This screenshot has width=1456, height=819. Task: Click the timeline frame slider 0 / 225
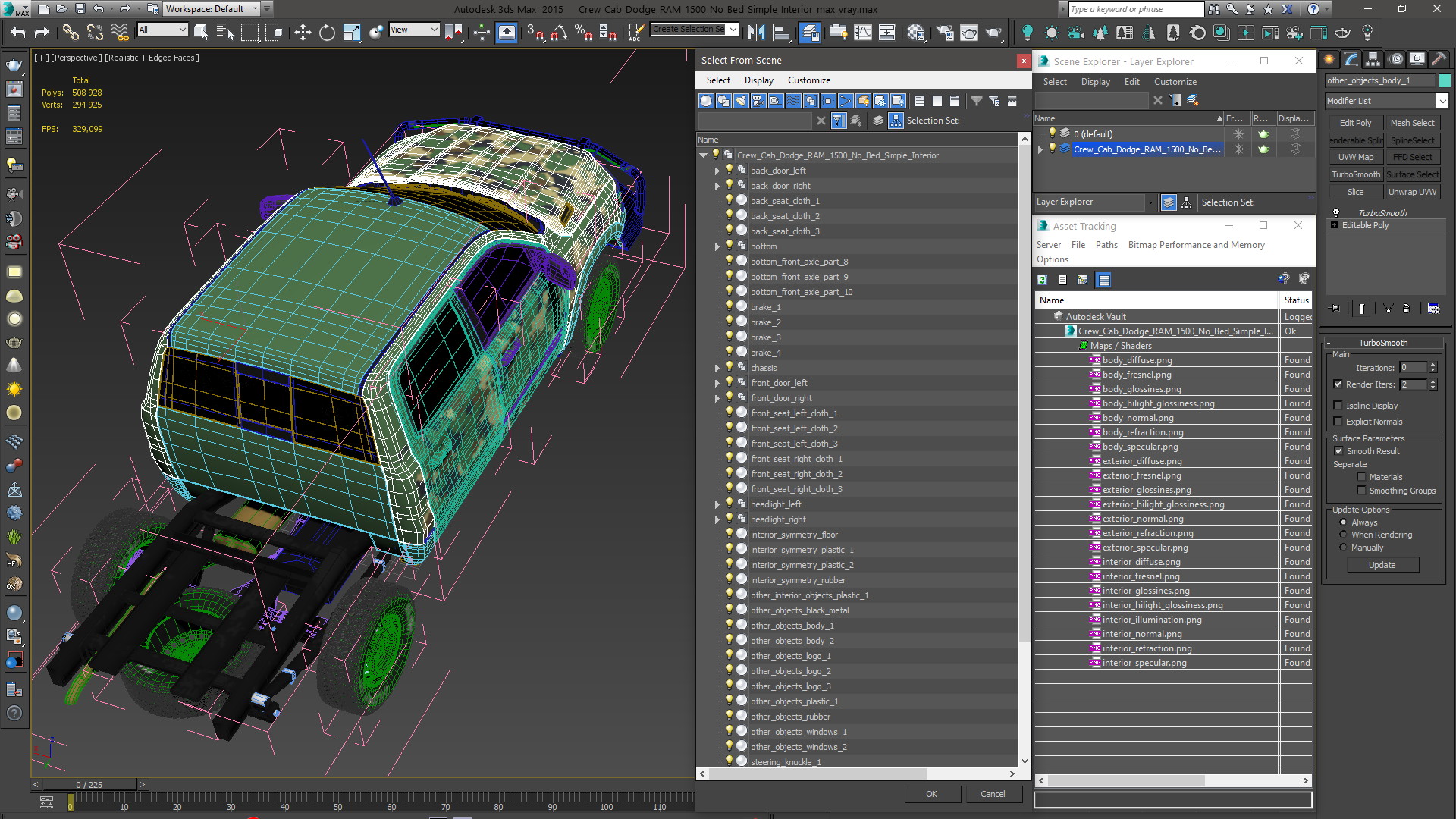point(89,785)
